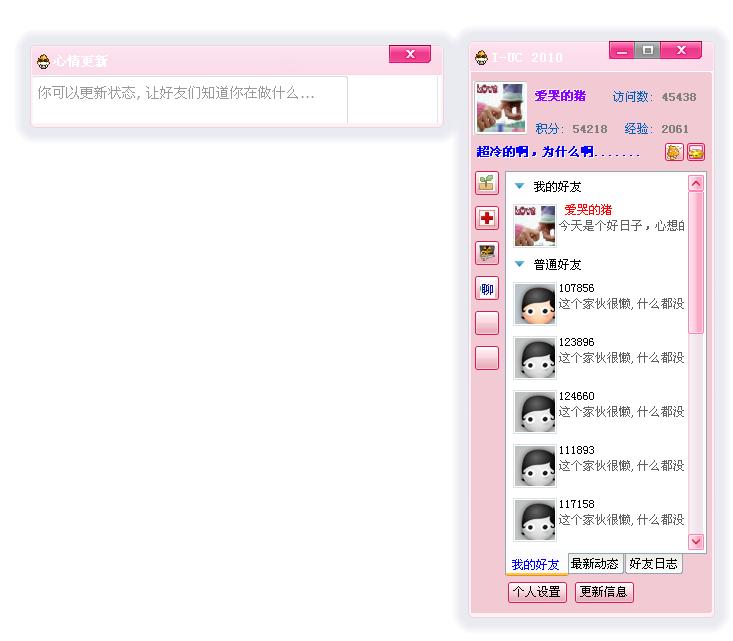Open the treasure chest sidebar icon

(487, 253)
